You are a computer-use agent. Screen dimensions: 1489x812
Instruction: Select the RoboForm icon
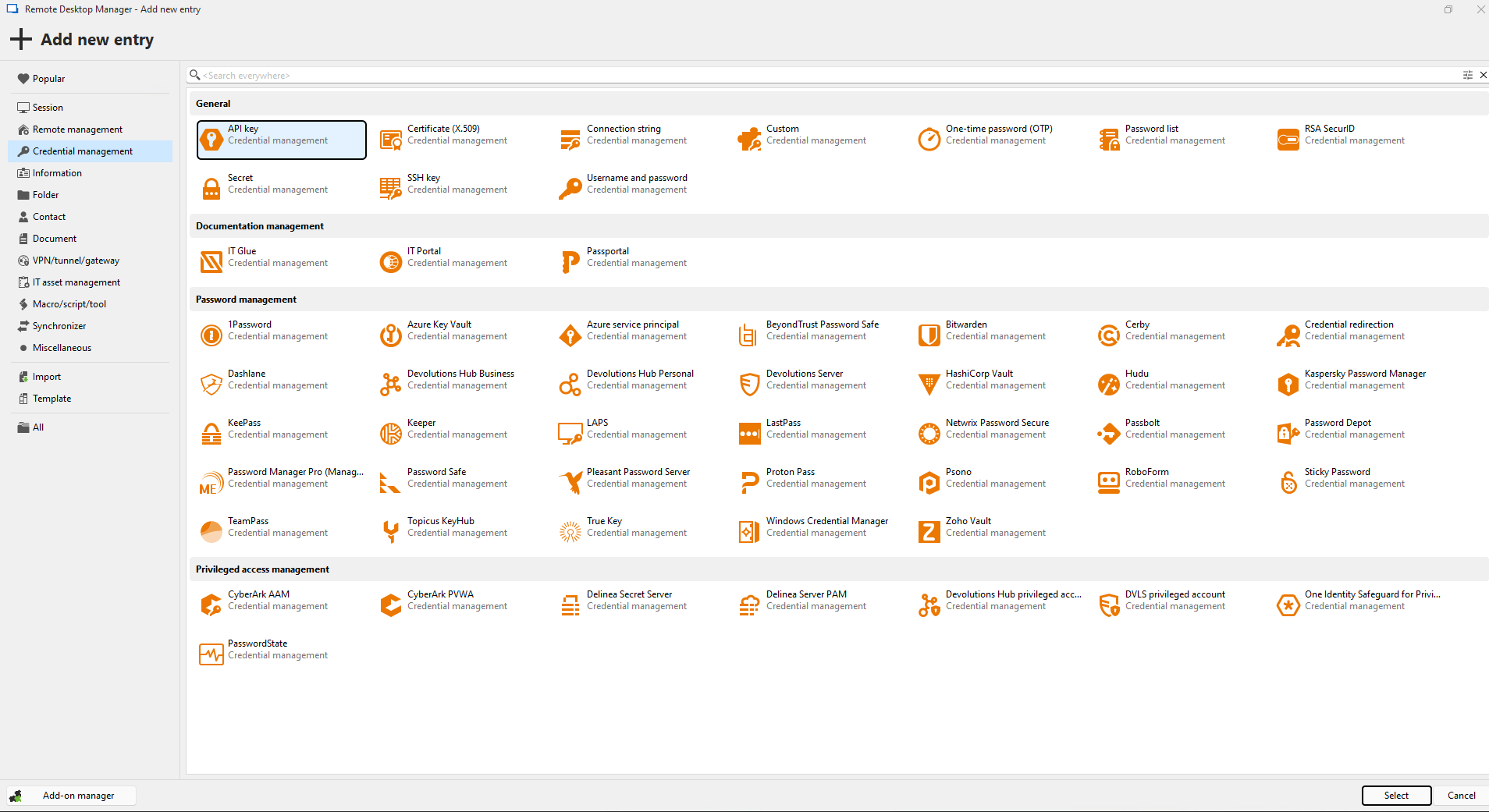tap(1109, 483)
